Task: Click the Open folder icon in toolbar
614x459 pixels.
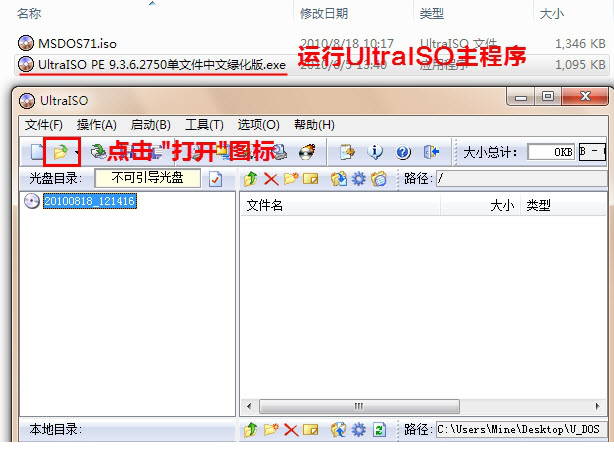Action: 60,152
